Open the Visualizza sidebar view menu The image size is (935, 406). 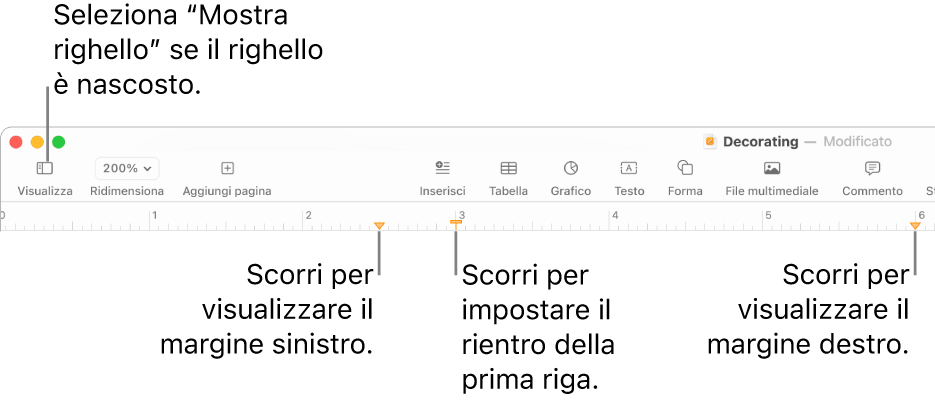tap(44, 169)
